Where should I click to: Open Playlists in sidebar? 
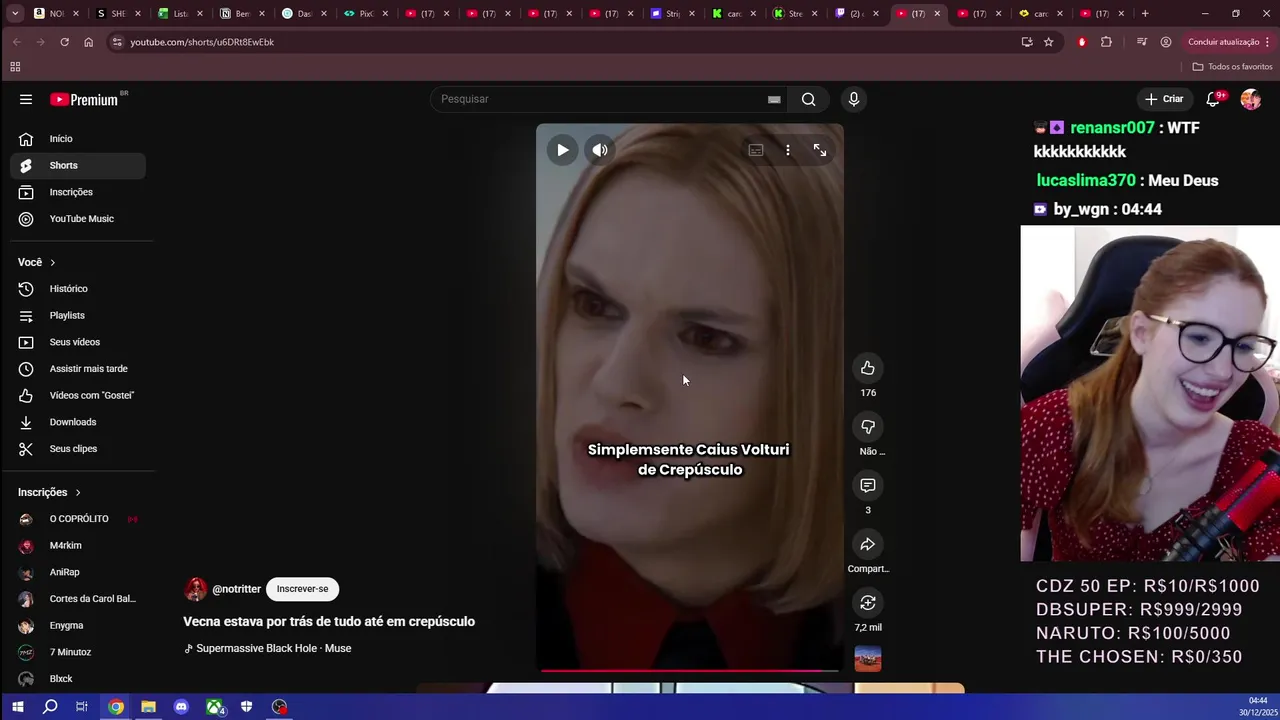click(78, 315)
